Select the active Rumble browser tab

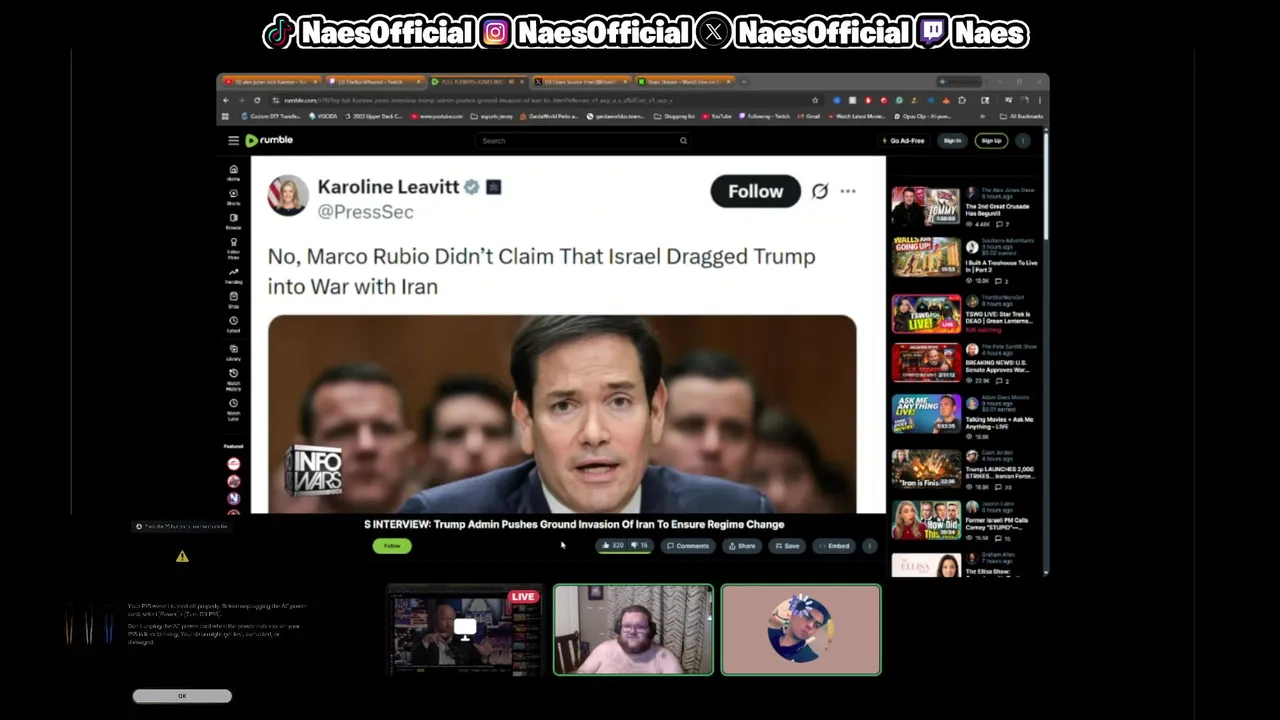tap(478, 81)
